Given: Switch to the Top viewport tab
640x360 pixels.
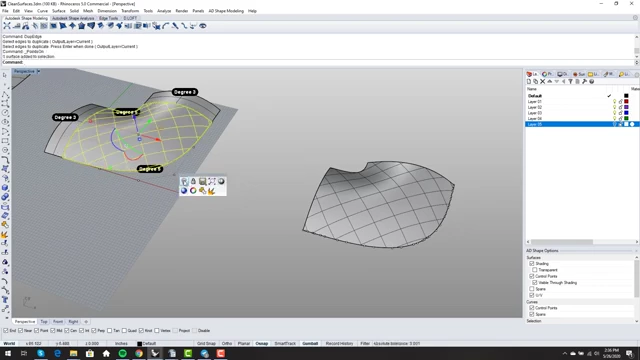Looking at the screenshot, I should click(x=44, y=322).
